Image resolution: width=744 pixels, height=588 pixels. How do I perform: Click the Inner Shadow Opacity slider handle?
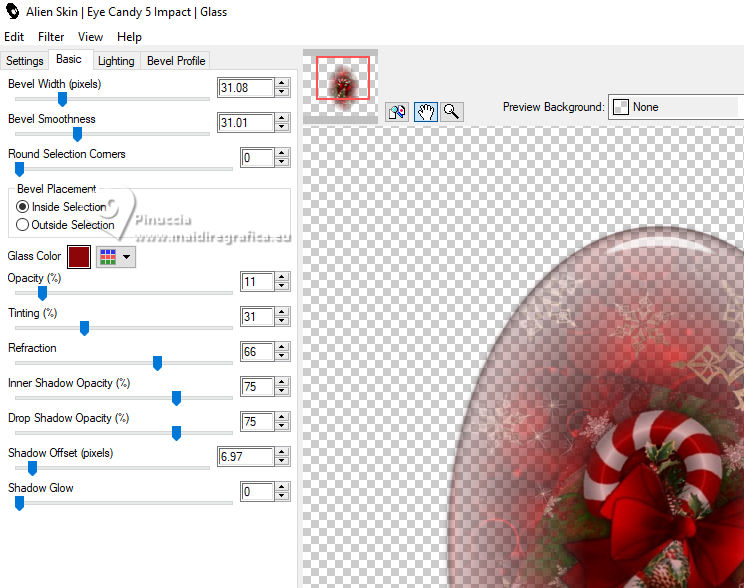tap(177, 398)
